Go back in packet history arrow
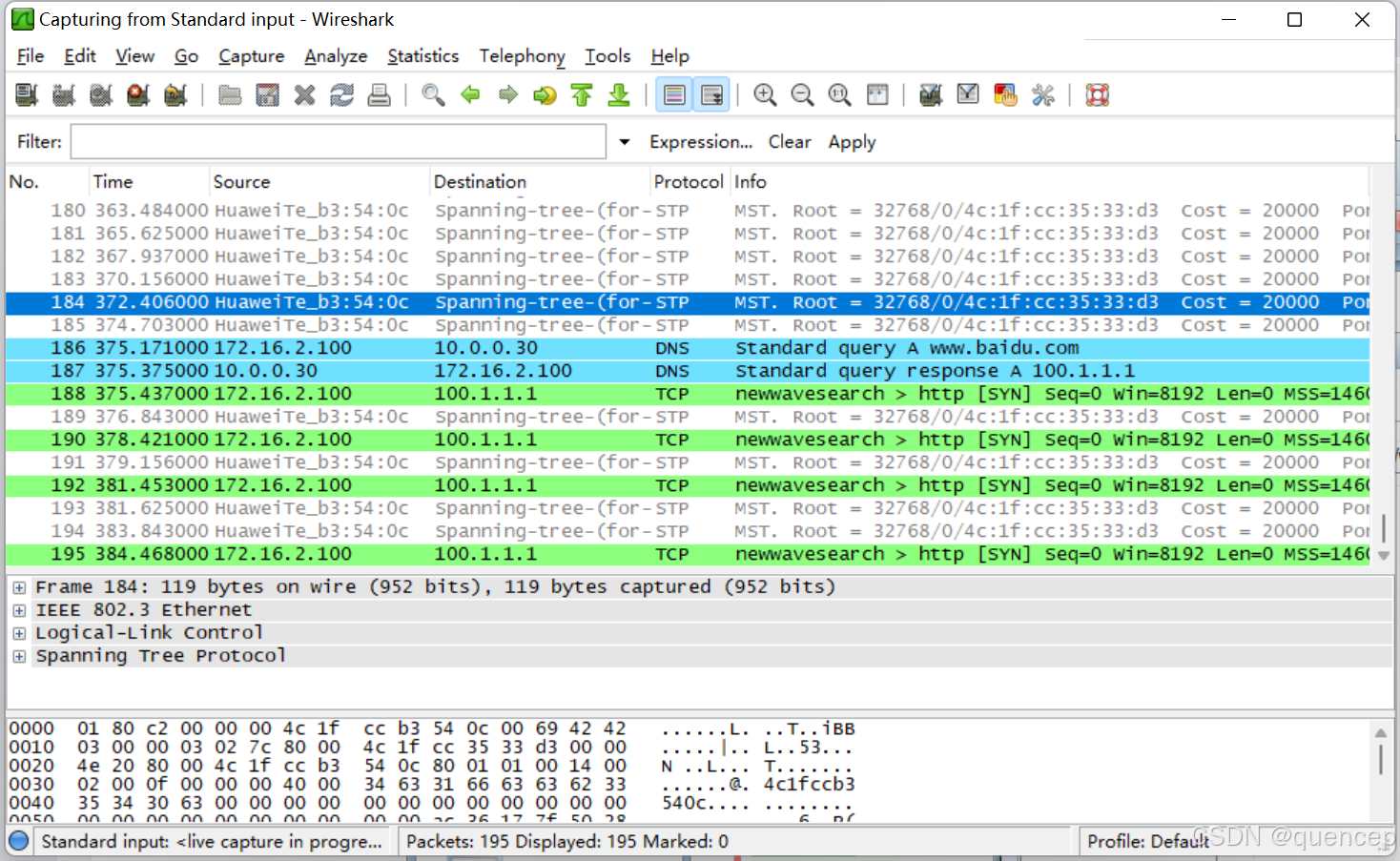The image size is (1400, 861). [470, 94]
